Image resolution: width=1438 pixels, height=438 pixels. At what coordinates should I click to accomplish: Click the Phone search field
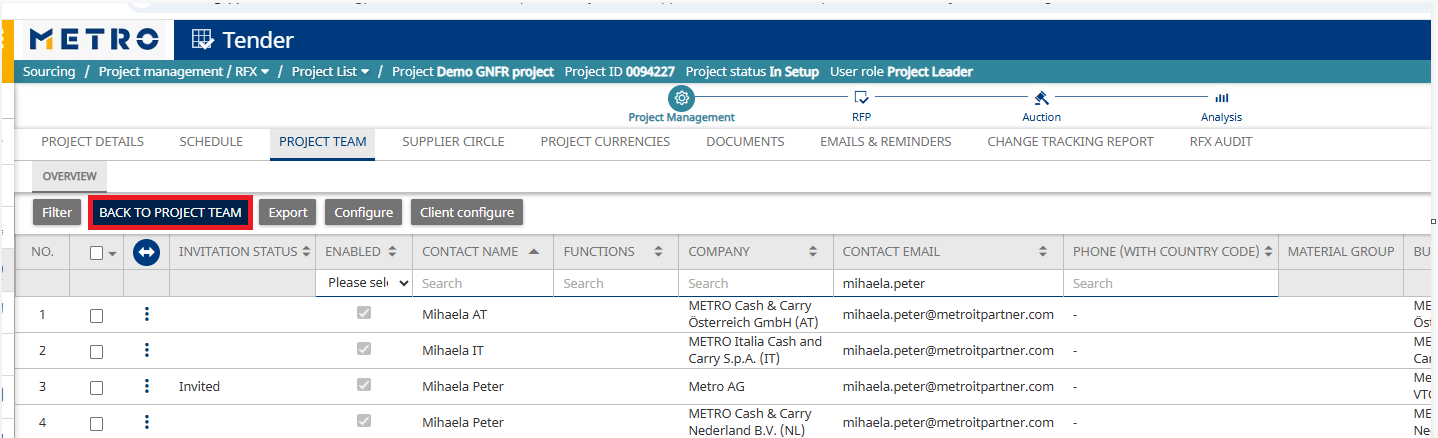click(1171, 283)
